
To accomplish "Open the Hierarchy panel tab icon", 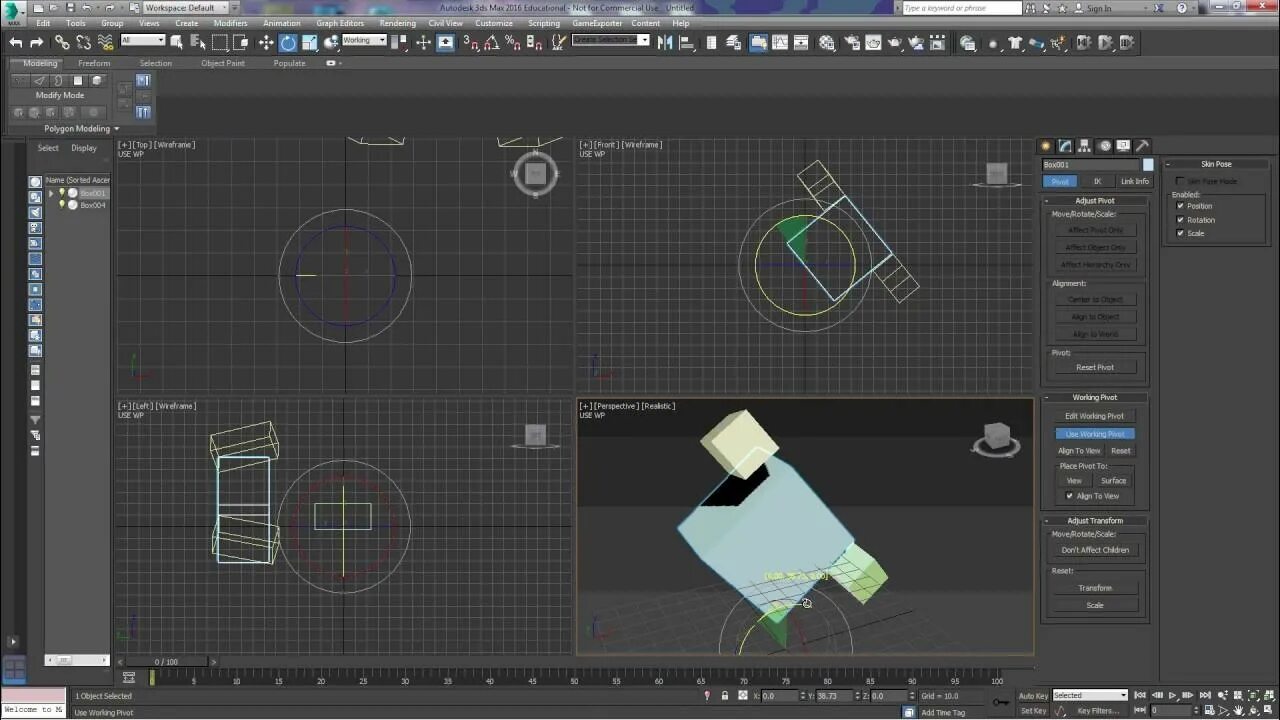I will [1085, 146].
